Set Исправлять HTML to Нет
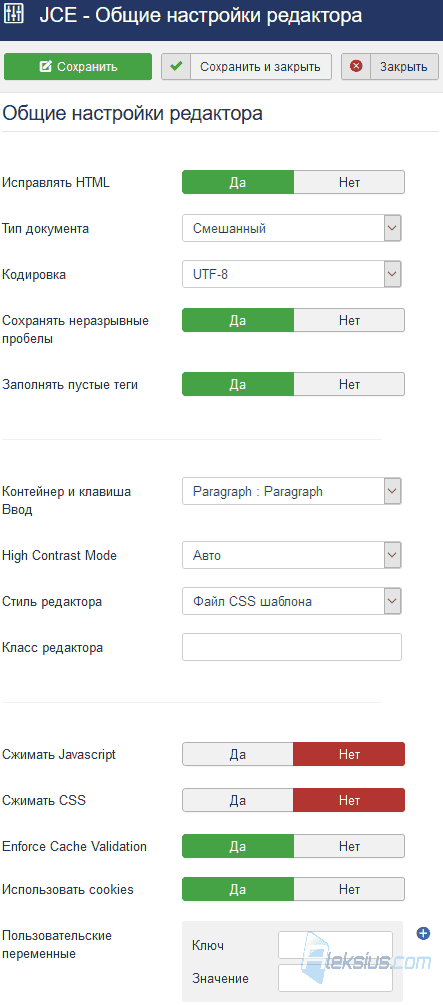Screen dimensions: 443x1005 tap(349, 182)
